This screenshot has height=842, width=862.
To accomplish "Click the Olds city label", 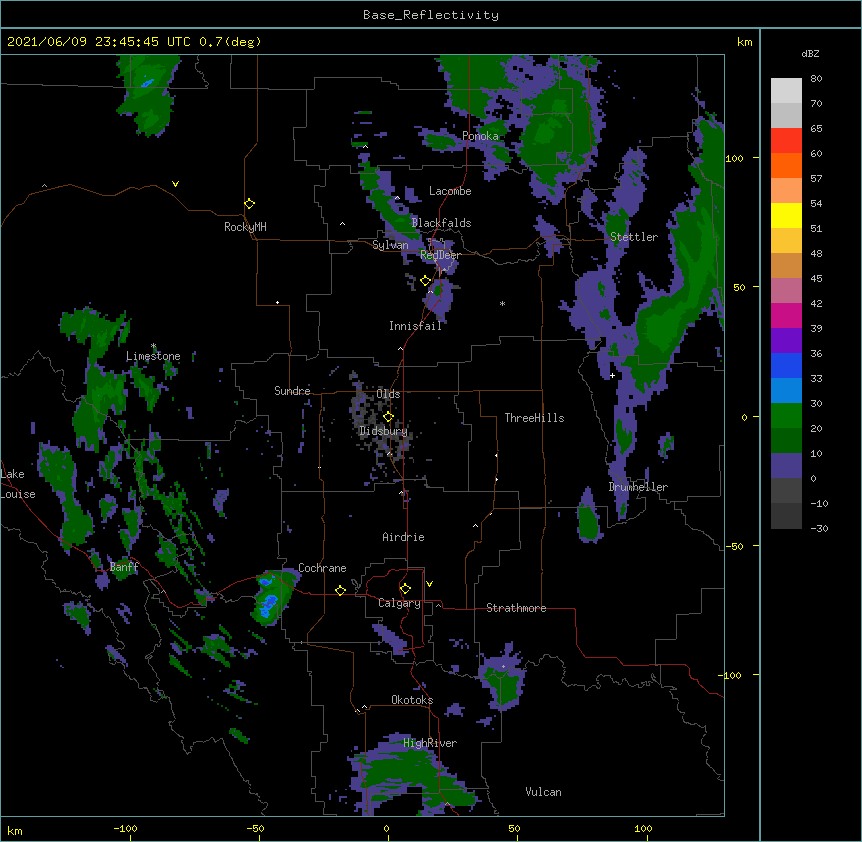I will pos(388,394).
